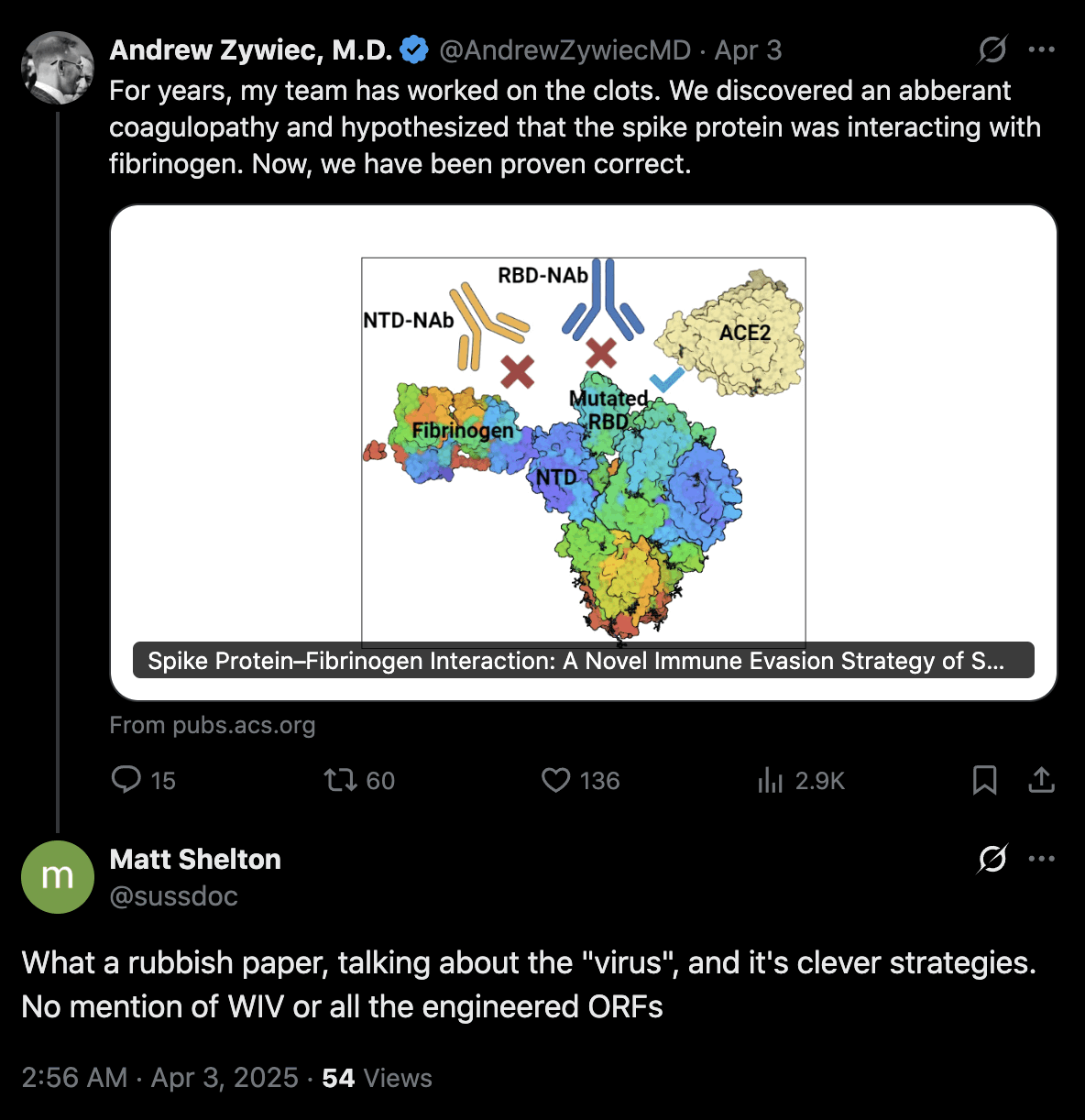Open the @AndrewZywiecMD handle link
This screenshot has width=1085, height=1120.
tap(564, 49)
